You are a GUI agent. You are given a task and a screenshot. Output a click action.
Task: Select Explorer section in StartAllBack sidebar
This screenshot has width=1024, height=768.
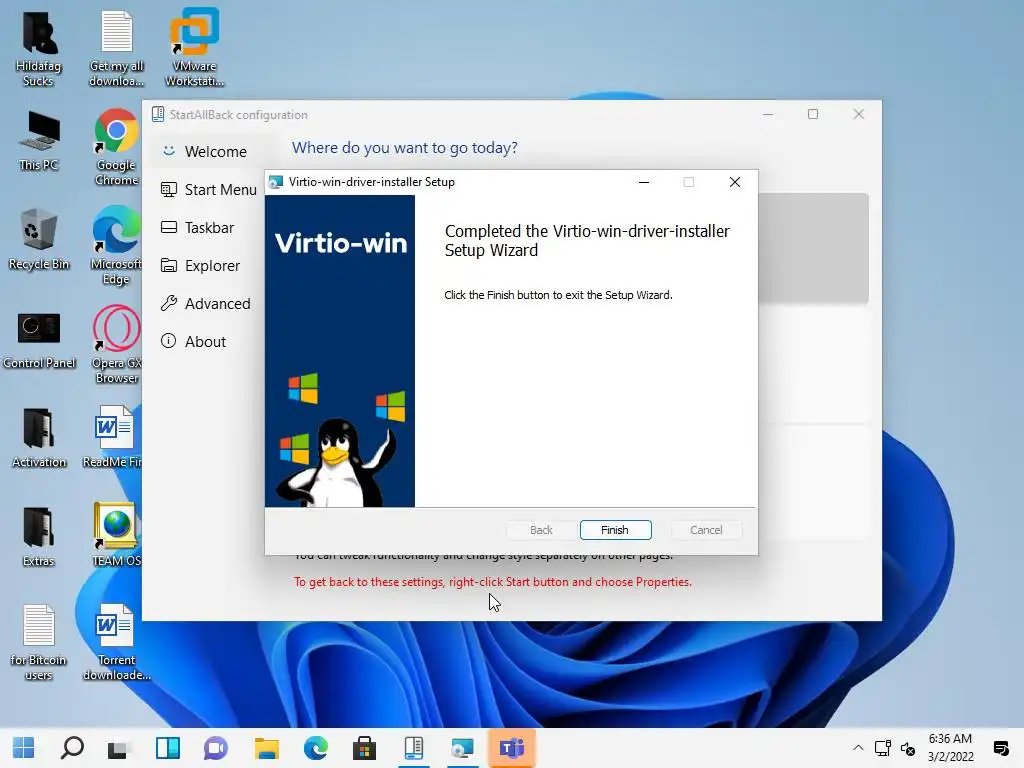pyautogui.click(x=200, y=265)
